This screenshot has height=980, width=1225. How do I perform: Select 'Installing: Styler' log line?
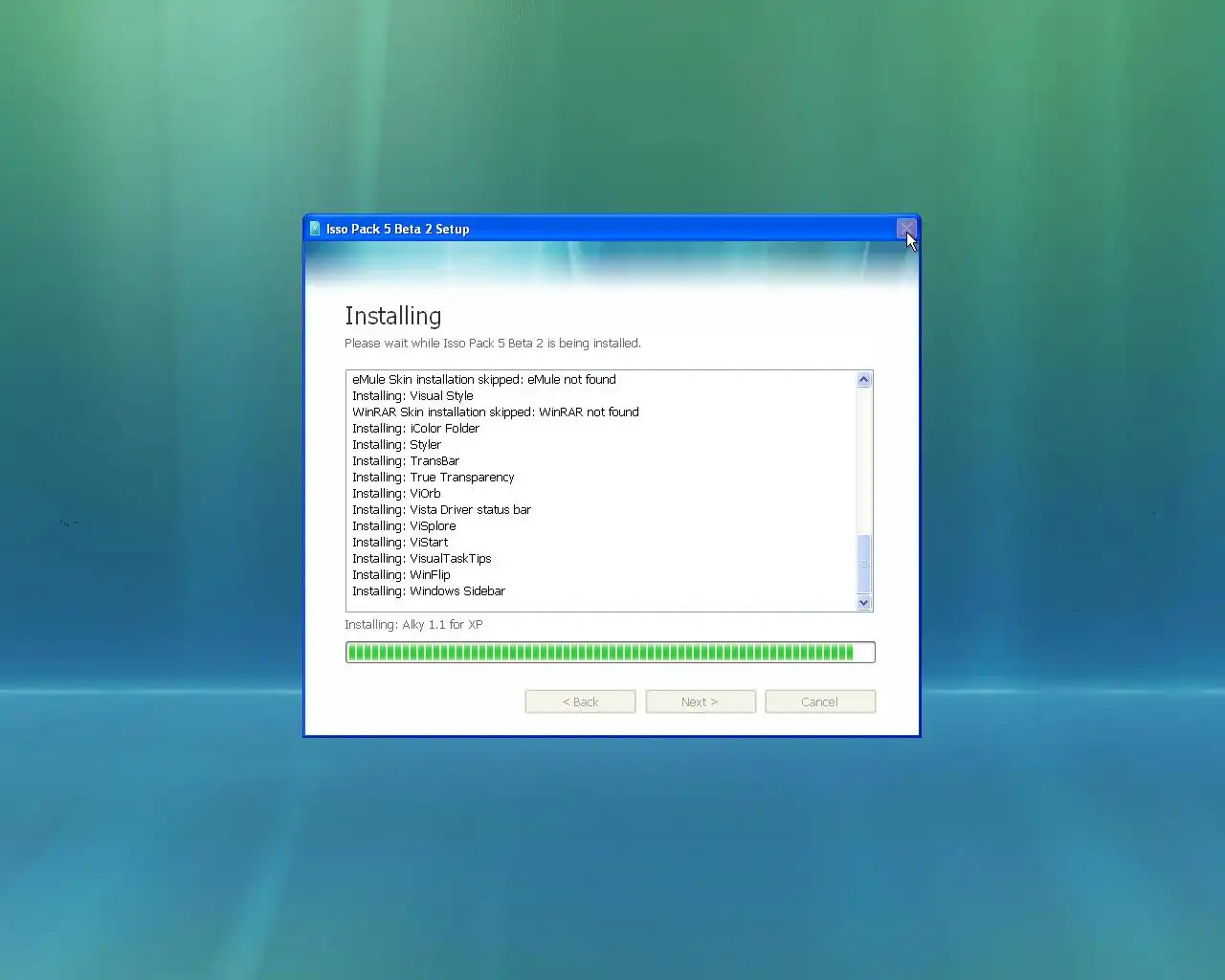point(396,445)
